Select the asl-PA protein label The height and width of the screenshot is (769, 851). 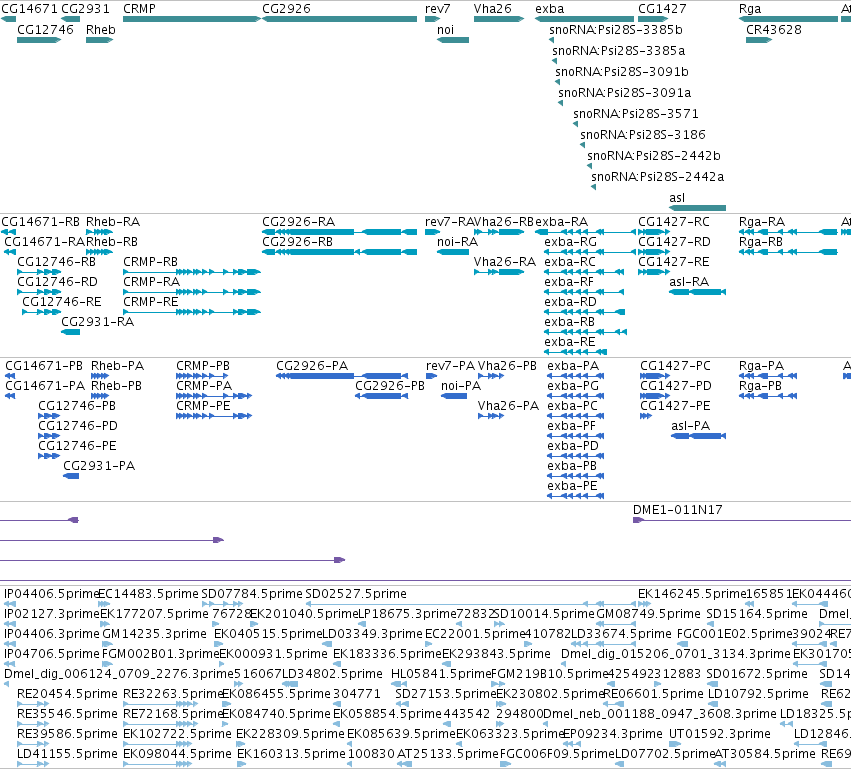[690, 427]
